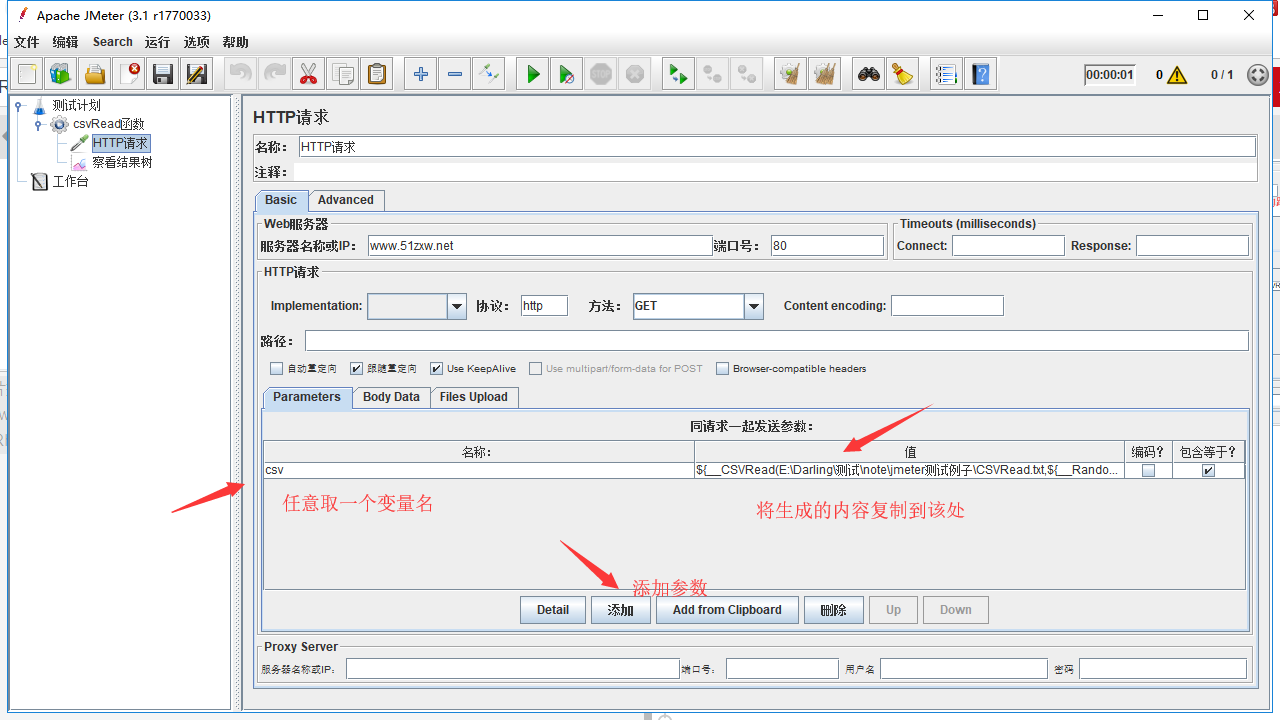The image size is (1280, 720).
Task: Click the Shutdown test icon
Action: pos(635,74)
